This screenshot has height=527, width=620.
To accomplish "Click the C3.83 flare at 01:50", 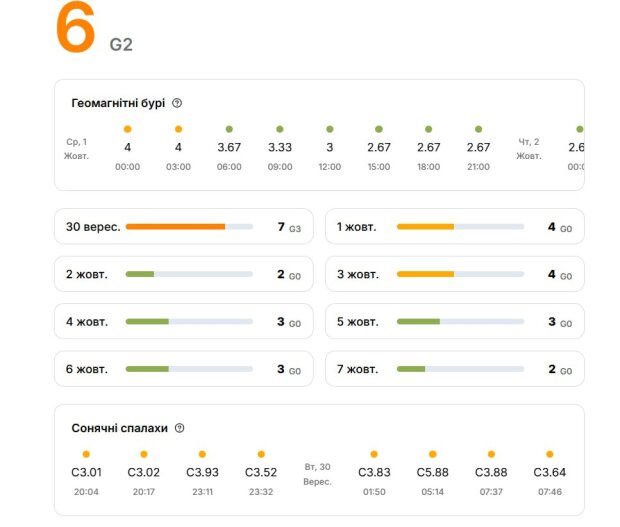I will click(374, 472).
